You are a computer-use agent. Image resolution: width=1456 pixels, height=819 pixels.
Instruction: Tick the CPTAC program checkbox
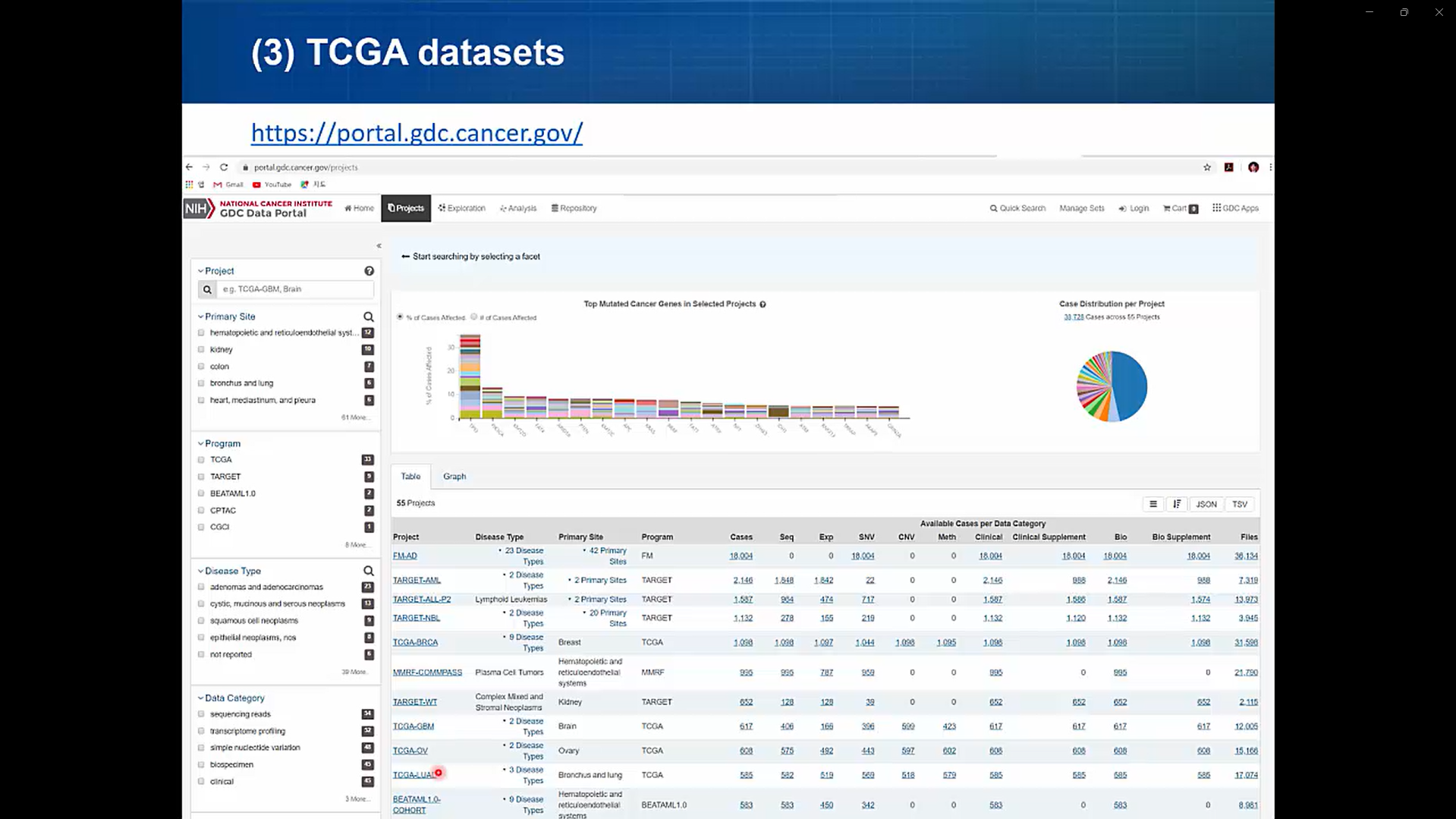[201, 511]
